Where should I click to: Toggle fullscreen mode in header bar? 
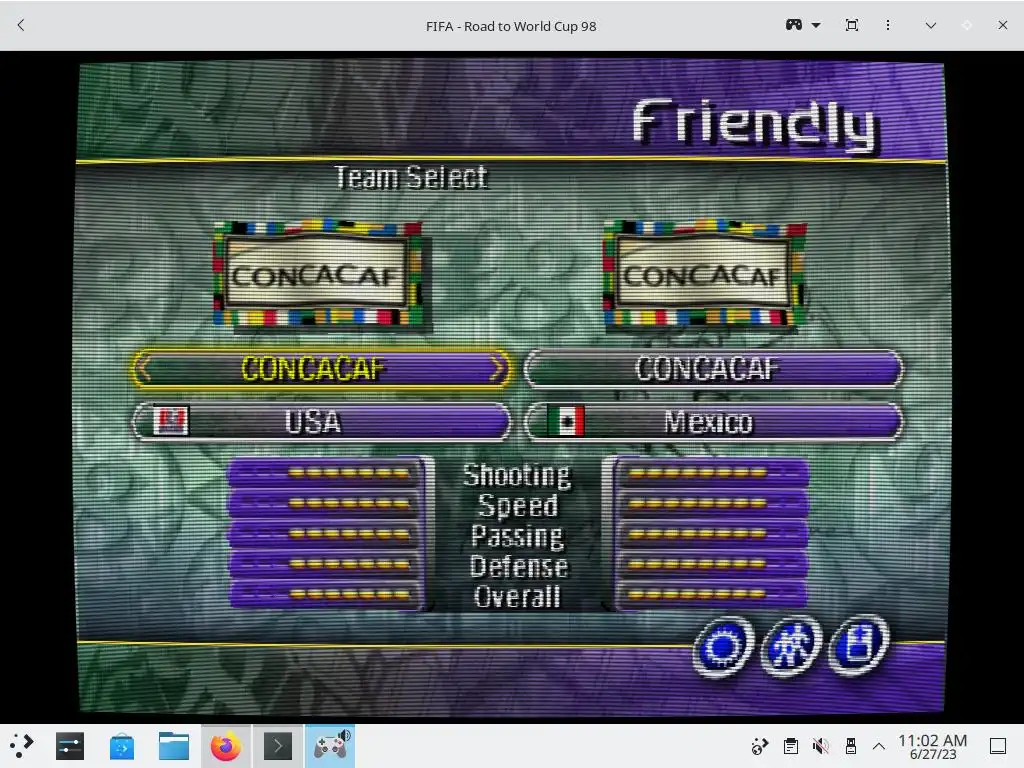[x=852, y=25]
